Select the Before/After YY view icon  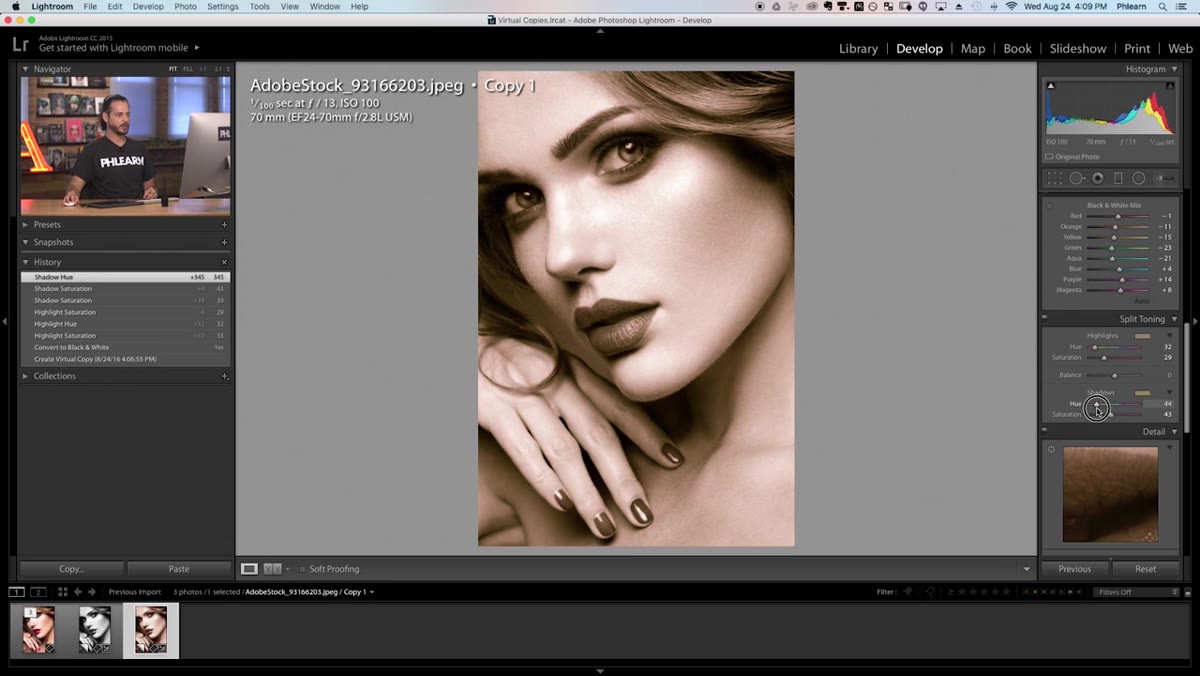click(272, 569)
